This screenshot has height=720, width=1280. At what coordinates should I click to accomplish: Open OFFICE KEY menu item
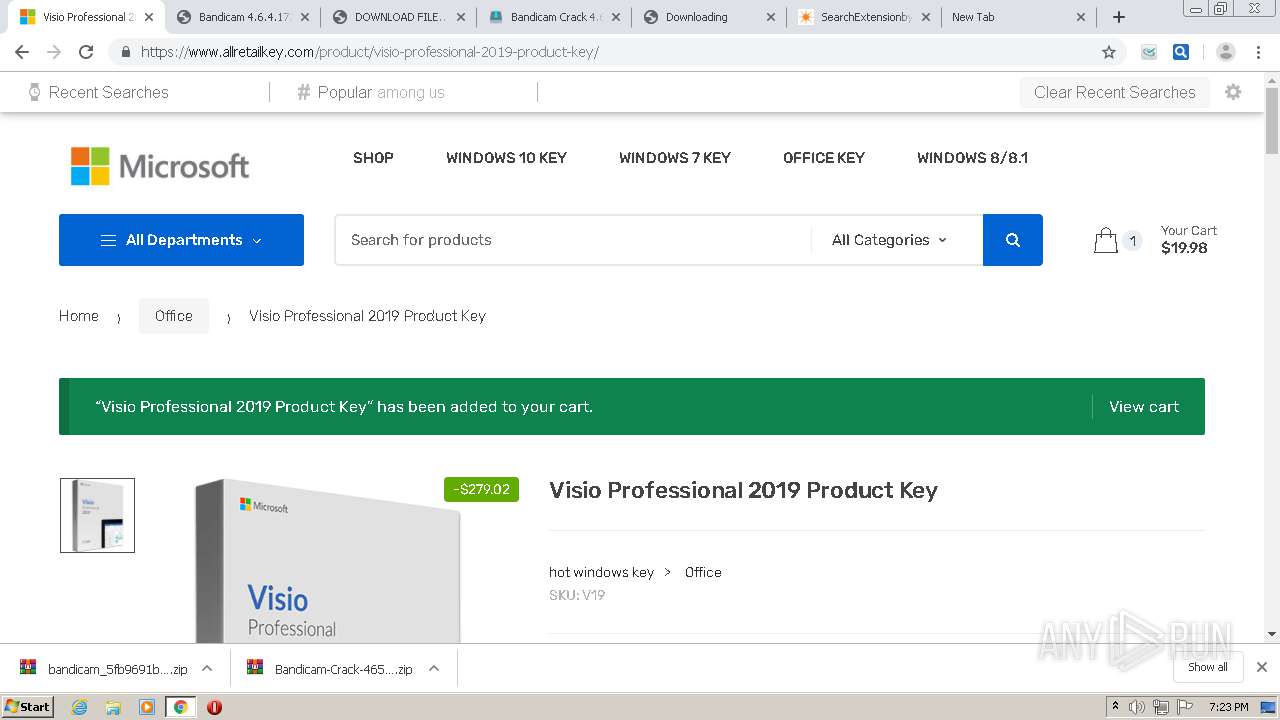point(824,158)
